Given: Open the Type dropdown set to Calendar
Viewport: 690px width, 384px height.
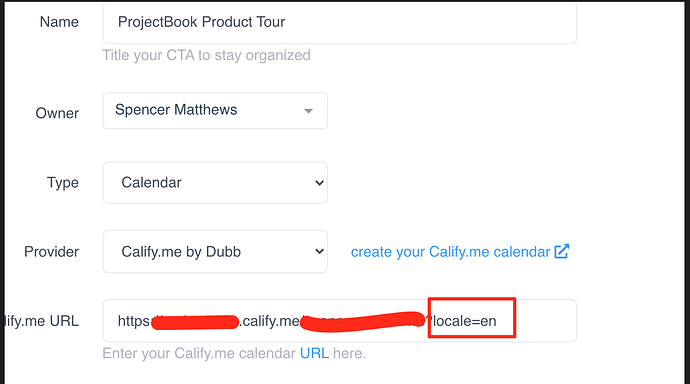Looking at the screenshot, I should 215,183.
